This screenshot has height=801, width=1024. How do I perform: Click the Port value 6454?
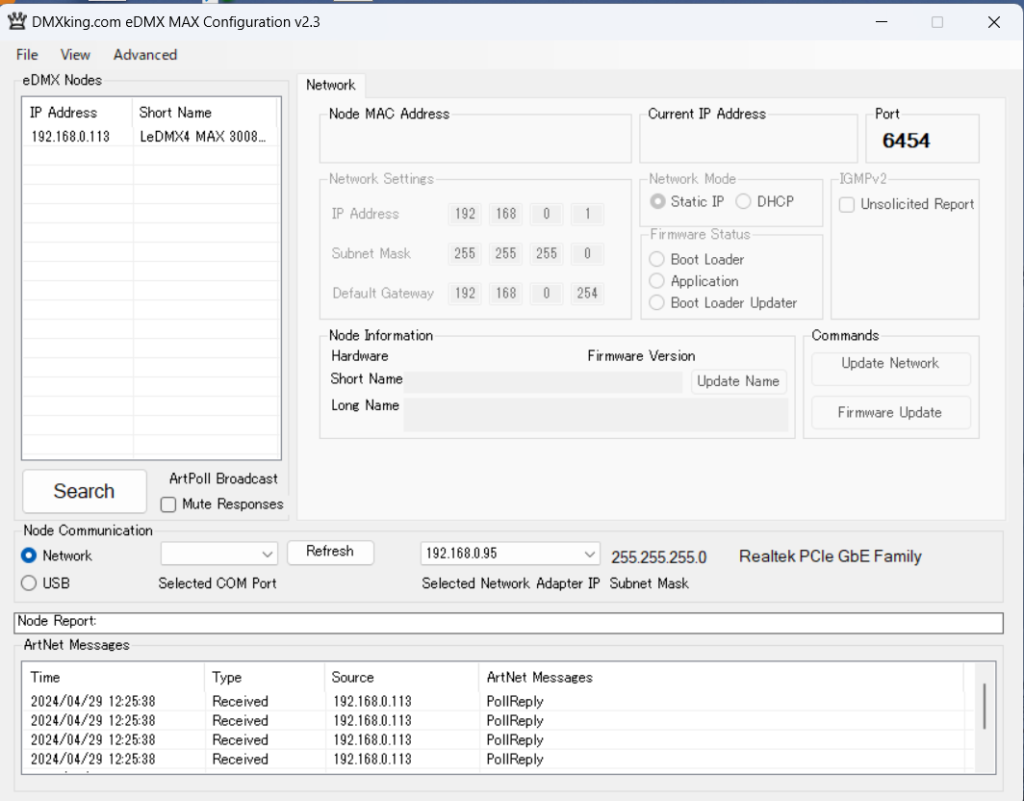pyautogui.click(x=906, y=140)
